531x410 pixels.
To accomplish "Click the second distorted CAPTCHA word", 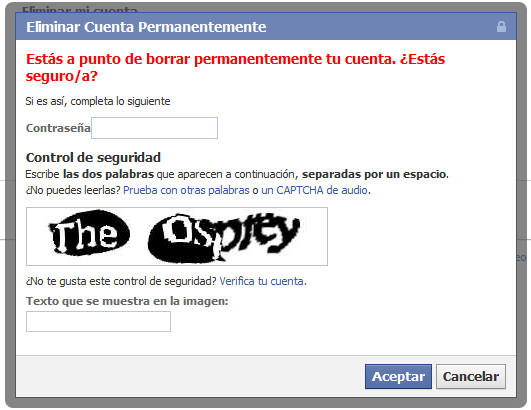I will pyautogui.click(x=224, y=238).
